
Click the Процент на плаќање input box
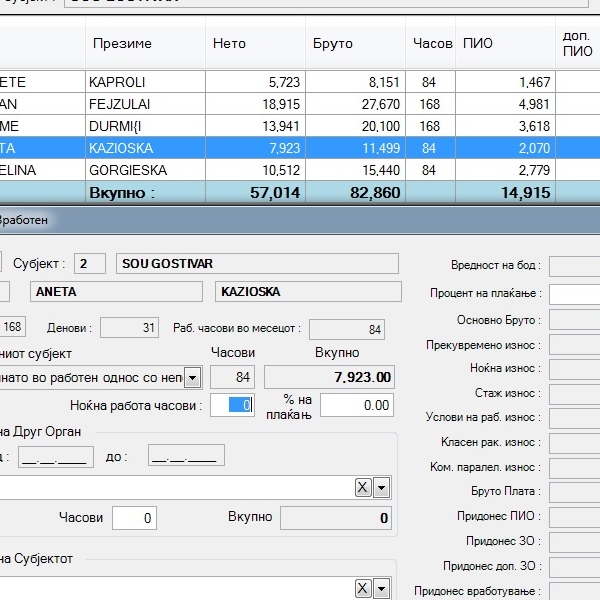(x=574, y=293)
